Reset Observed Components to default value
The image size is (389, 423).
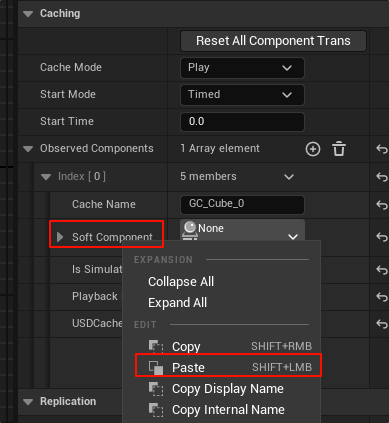click(382, 149)
